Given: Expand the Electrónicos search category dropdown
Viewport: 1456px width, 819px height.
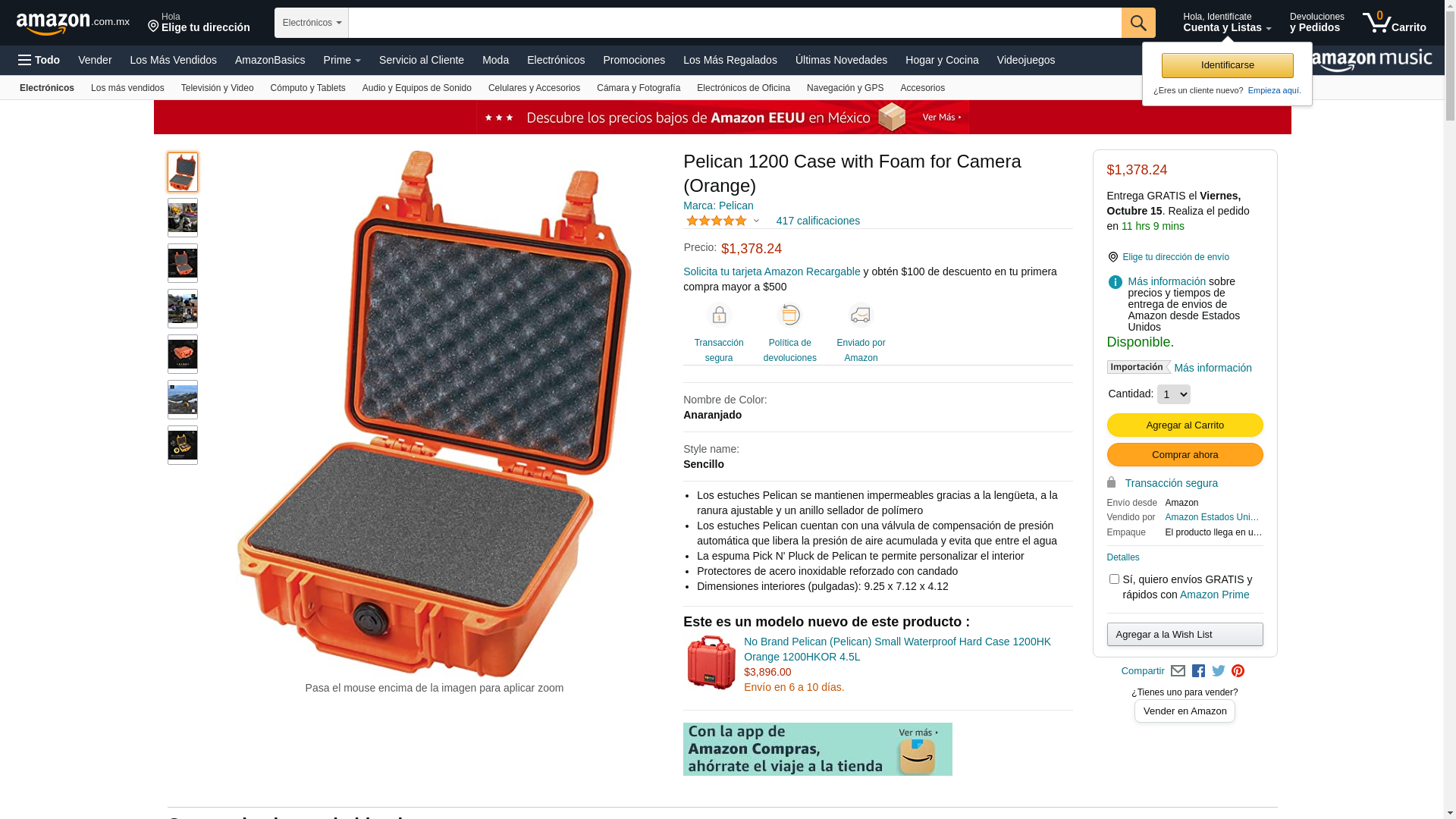Looking at the screenshot, I should 312,23.
